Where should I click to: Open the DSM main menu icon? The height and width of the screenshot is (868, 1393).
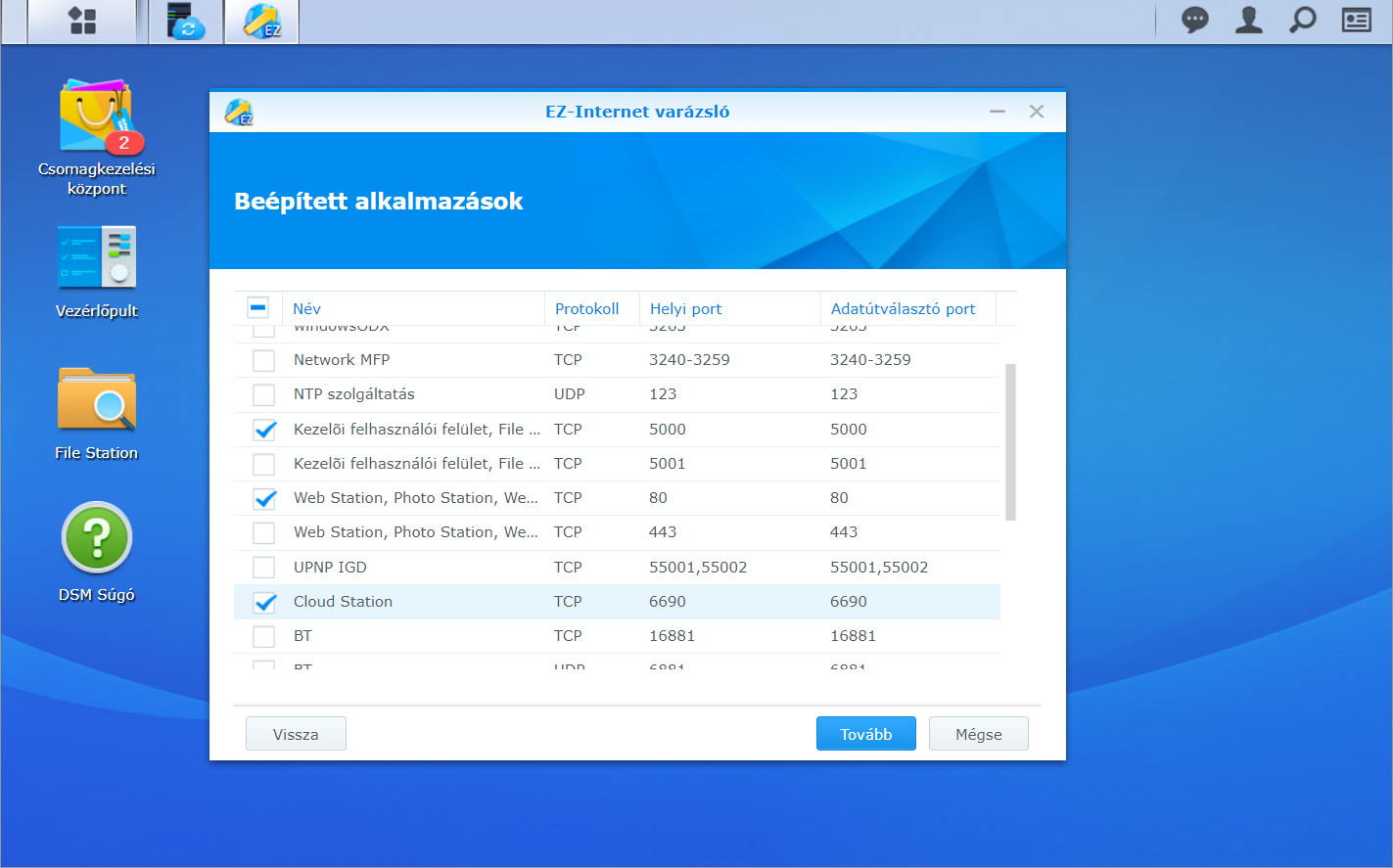pyautogui.click(x=83, y=22)
